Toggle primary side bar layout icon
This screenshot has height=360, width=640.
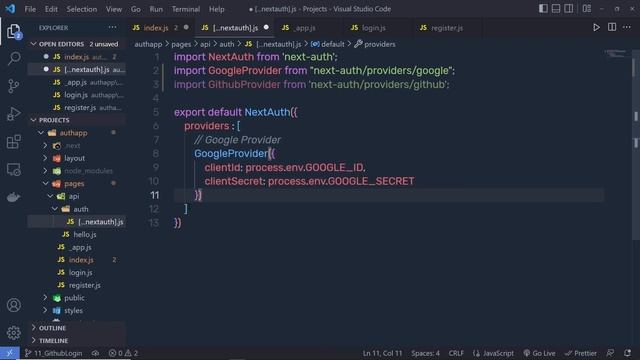point(543,9)
